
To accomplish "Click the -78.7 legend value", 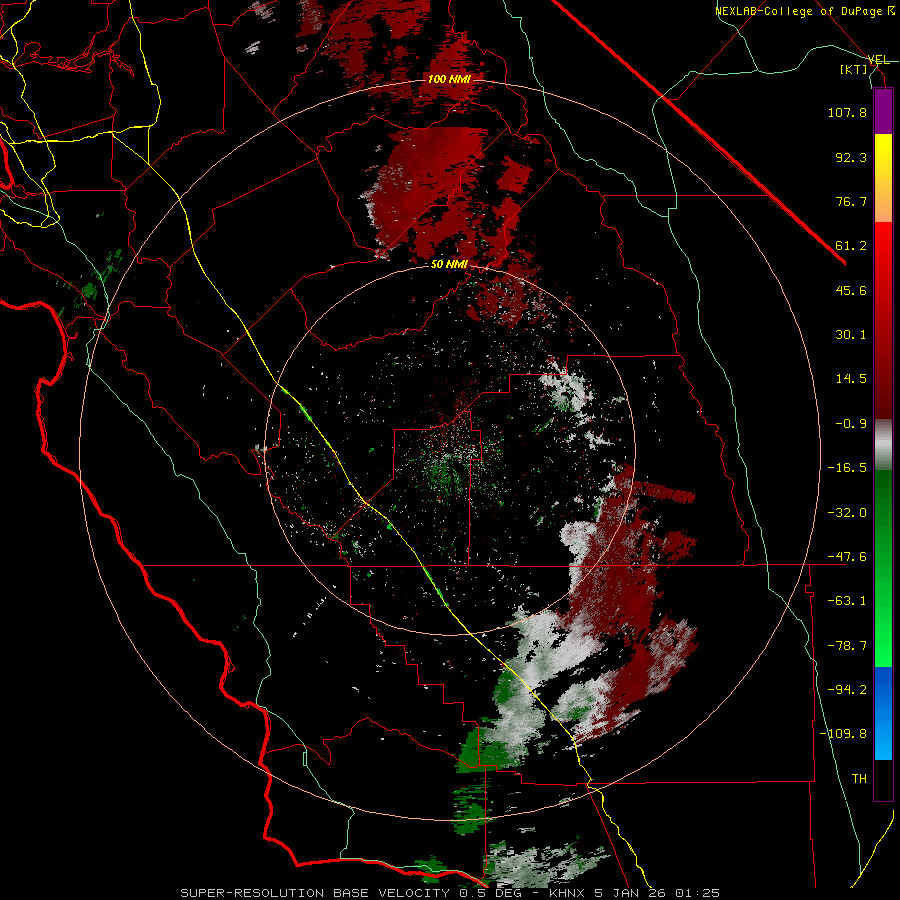I will (847, 646).
